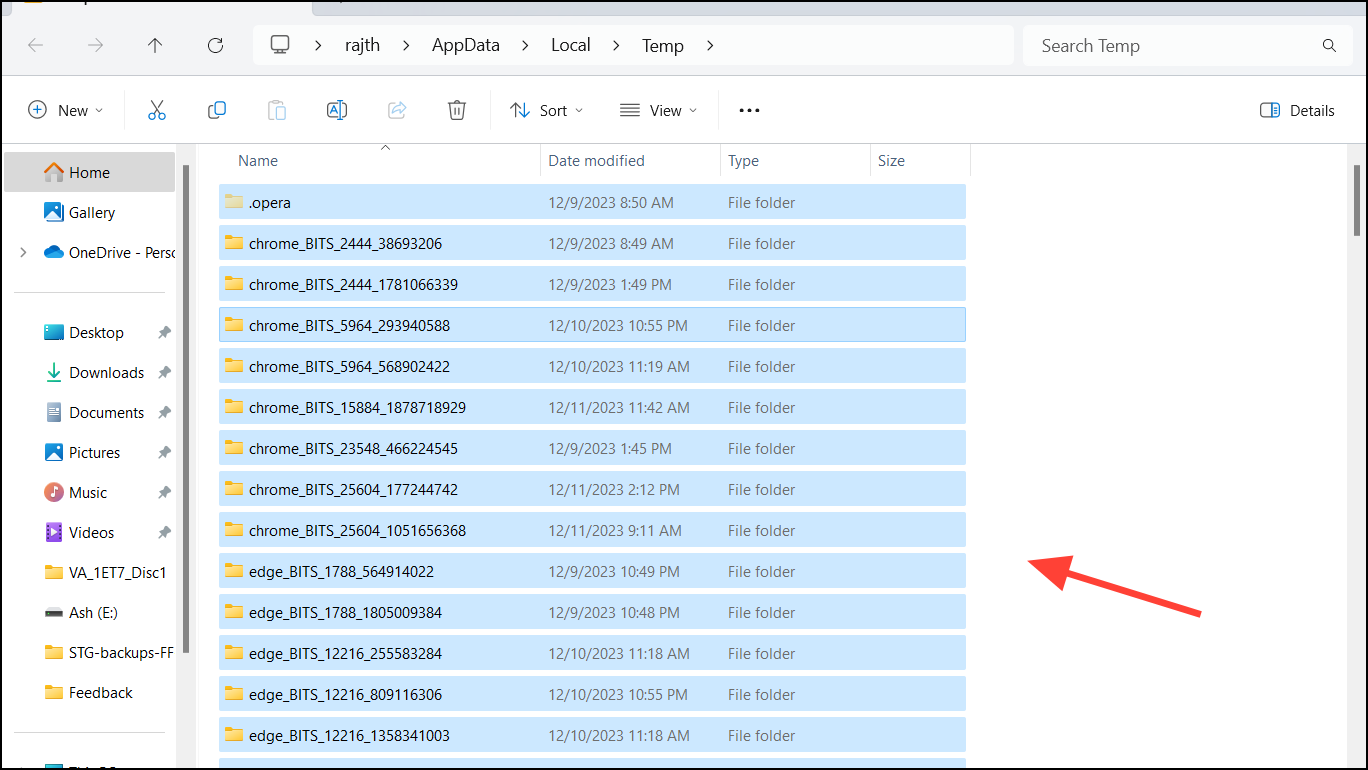Click the Copy icon in toolbar

217,110
